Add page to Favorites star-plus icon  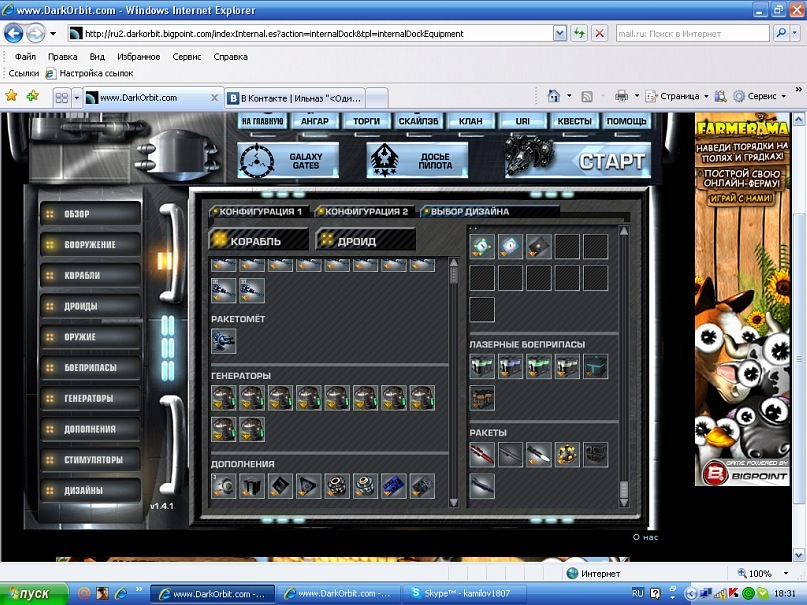click(33, 97)
